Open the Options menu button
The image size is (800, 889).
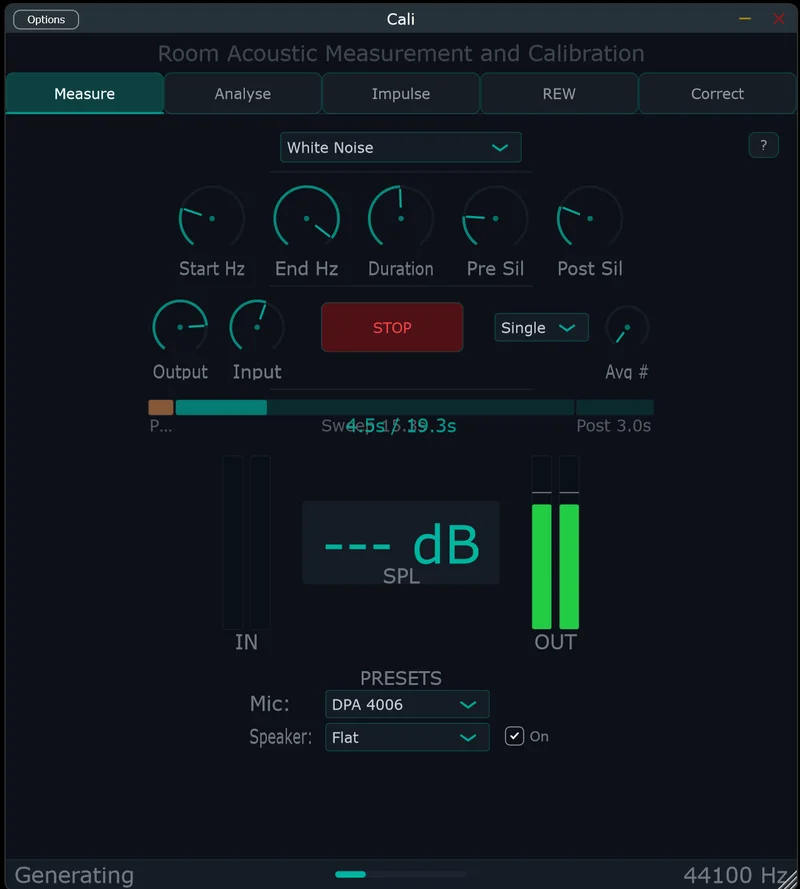click(46, 20)
